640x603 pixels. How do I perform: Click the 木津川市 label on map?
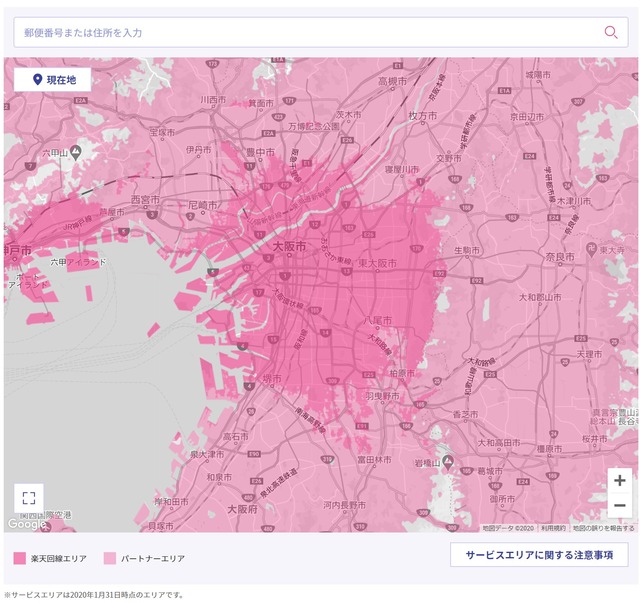573,201
